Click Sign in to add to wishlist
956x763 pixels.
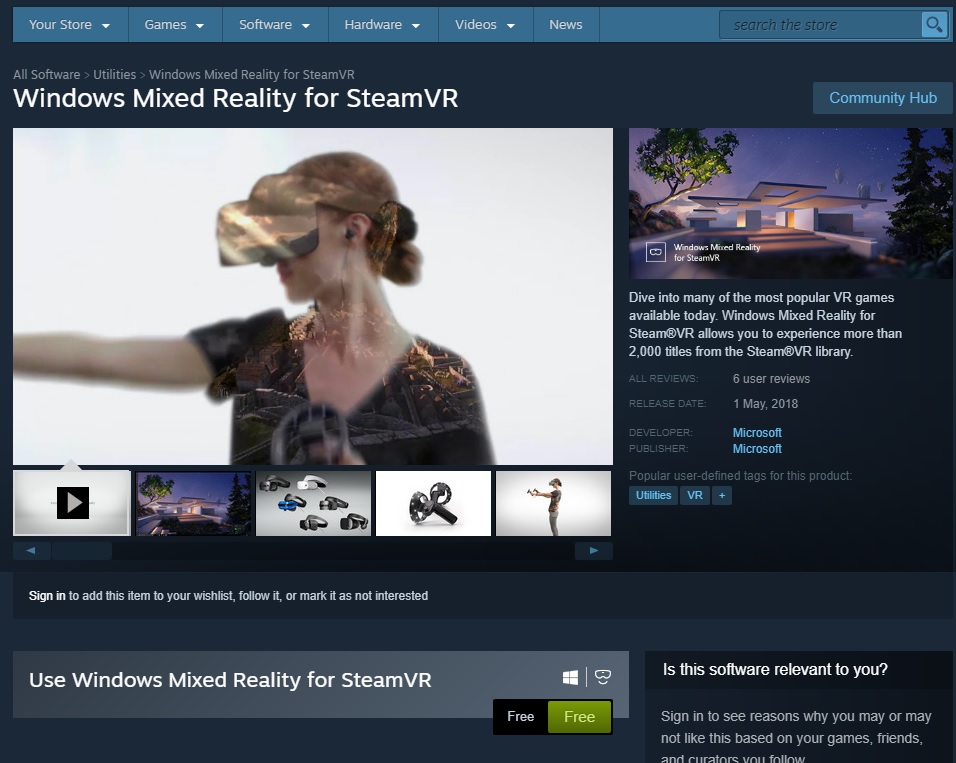46,595
